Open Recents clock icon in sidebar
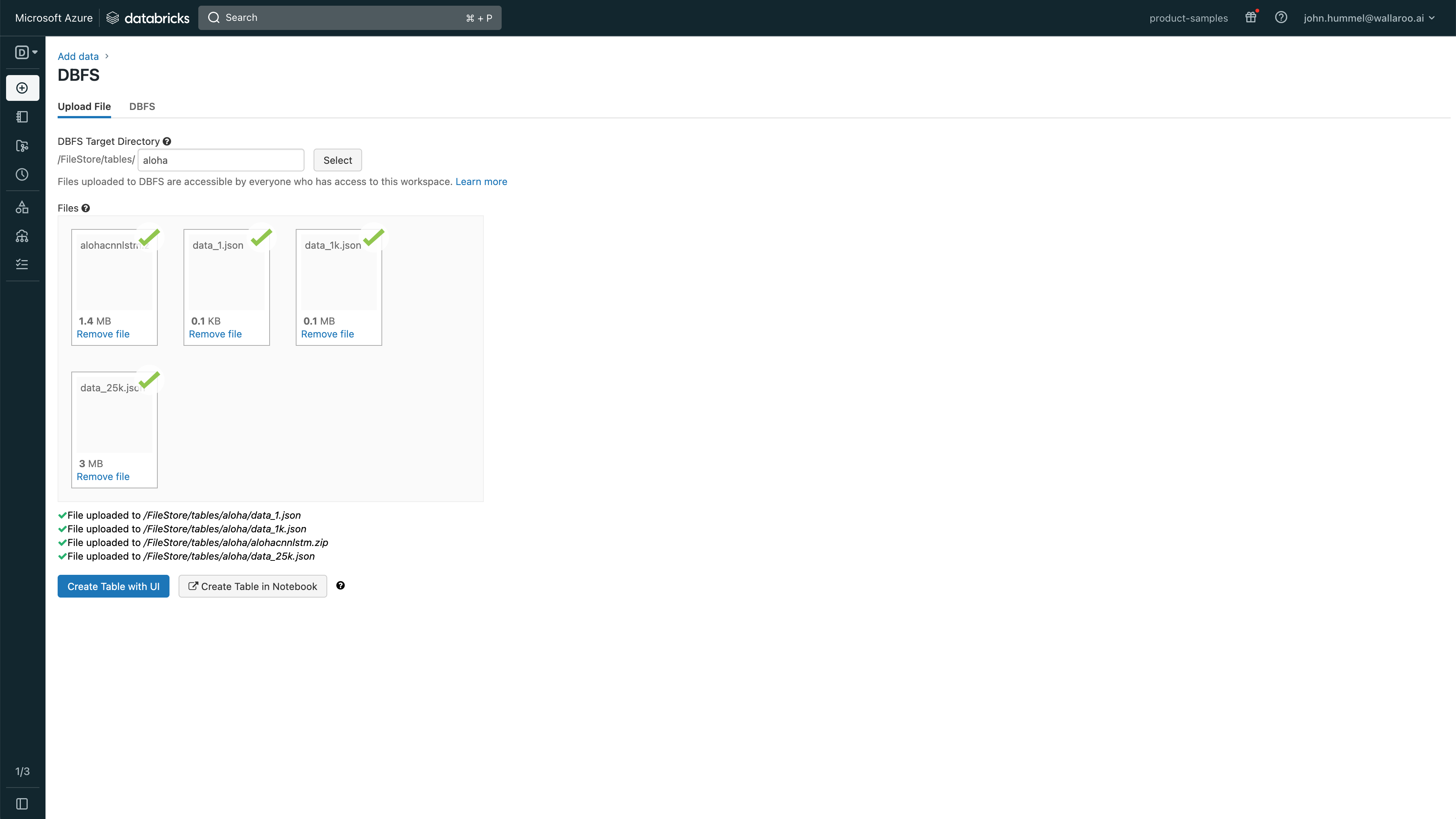Viewport: 1456px width, 819px height. (22, 175)
